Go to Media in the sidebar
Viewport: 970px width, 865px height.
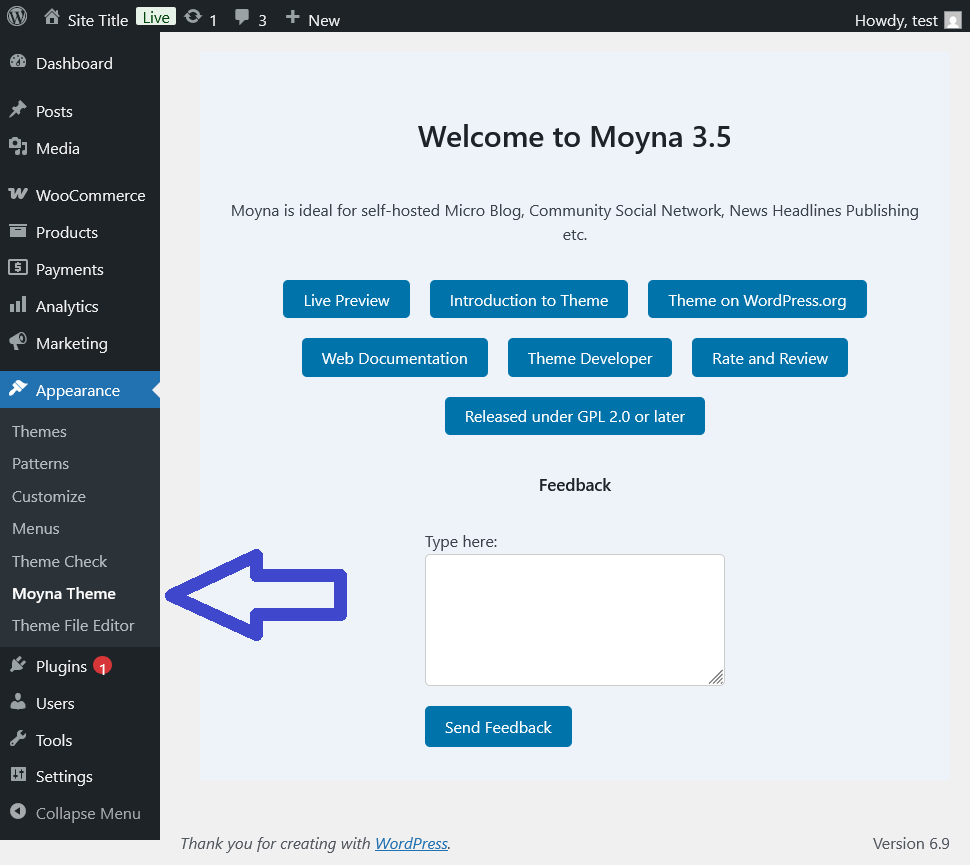click(x=80, y=148)
